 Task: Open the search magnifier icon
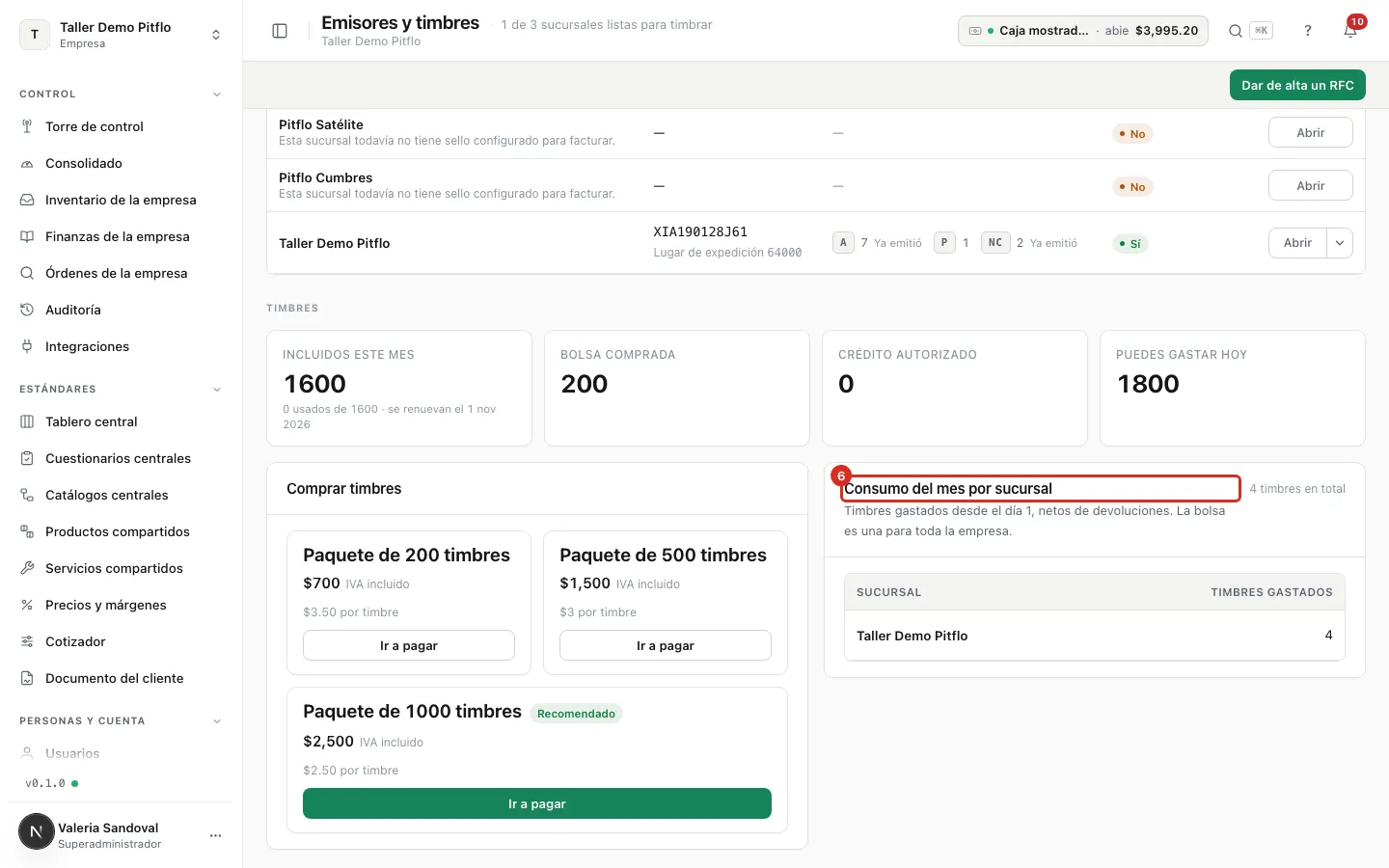tap(1235, 31)
